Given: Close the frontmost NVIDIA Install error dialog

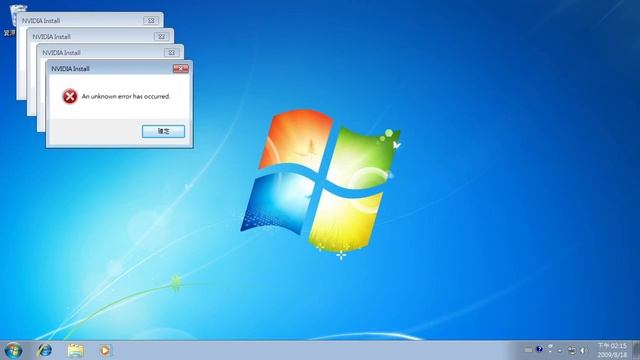Looking at the screenshot, I should pos(180,69).
